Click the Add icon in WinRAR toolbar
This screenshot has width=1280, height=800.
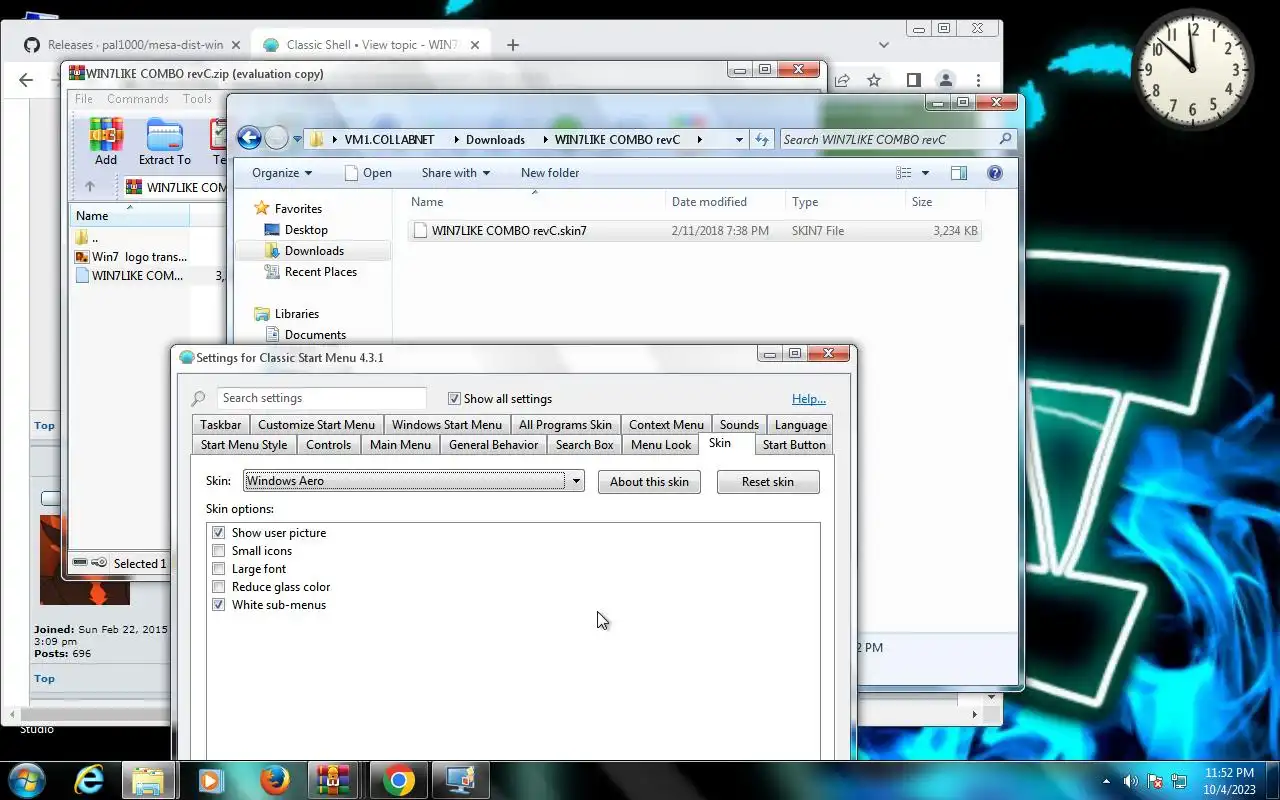point(106,142)
